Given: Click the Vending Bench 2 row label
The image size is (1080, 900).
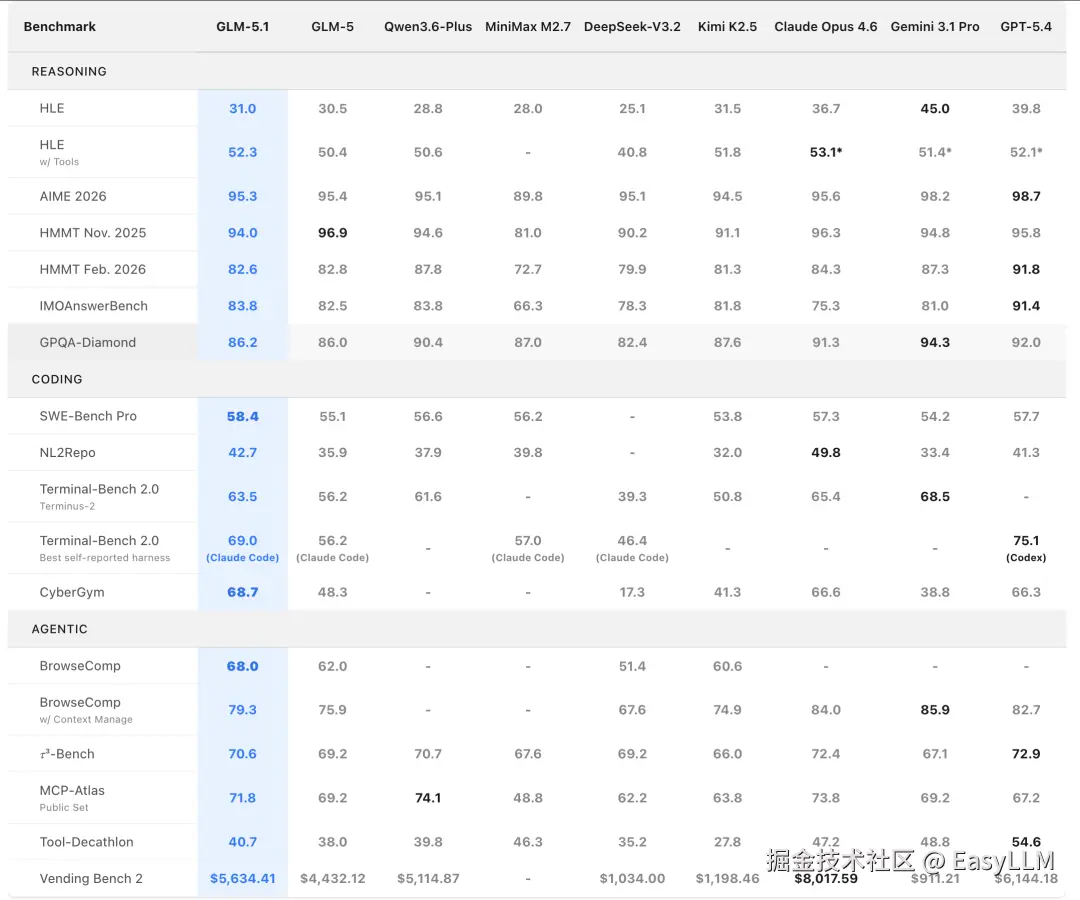Looking at the screenshot, I should pos(91,879).
